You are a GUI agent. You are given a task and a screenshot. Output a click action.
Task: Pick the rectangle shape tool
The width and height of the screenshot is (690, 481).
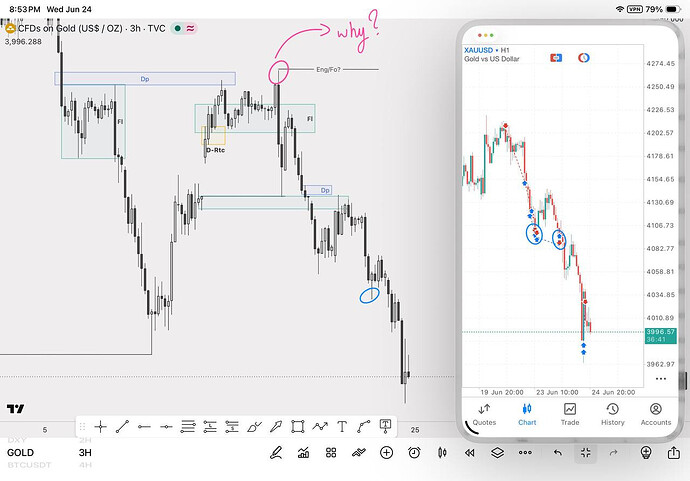point(298,426)
